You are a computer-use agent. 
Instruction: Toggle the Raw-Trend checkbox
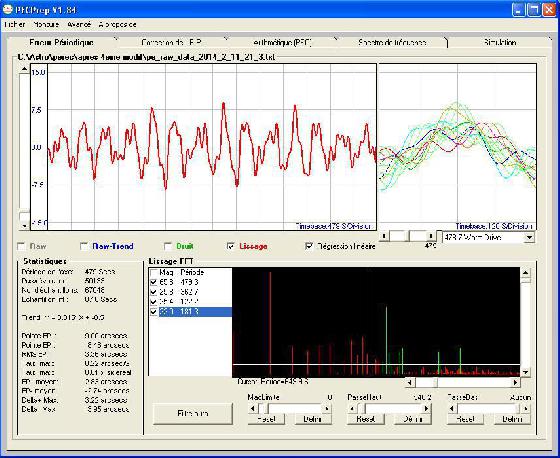pos(84,246)
